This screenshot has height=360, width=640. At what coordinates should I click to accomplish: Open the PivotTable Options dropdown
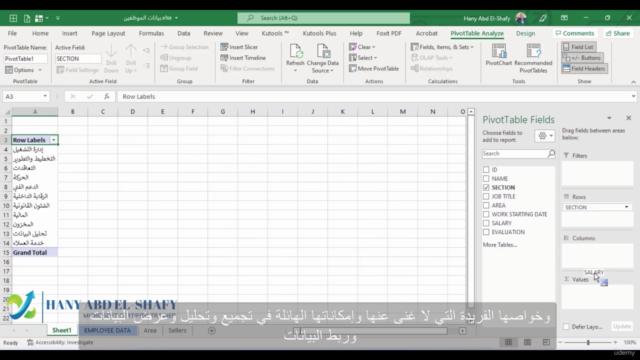[40, 70]
